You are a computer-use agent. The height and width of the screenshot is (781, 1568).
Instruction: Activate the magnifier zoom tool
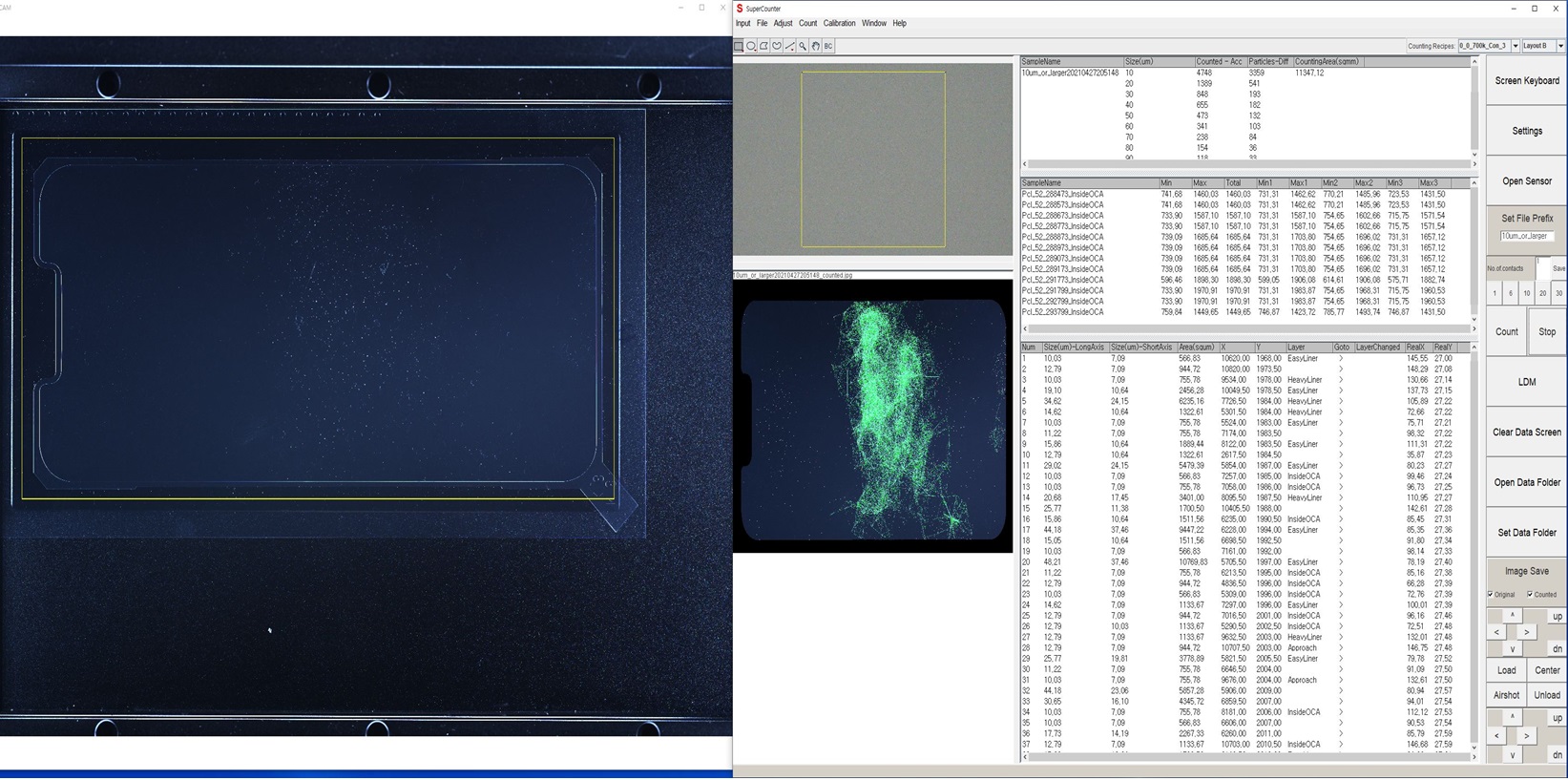click(x=803, y=46)
